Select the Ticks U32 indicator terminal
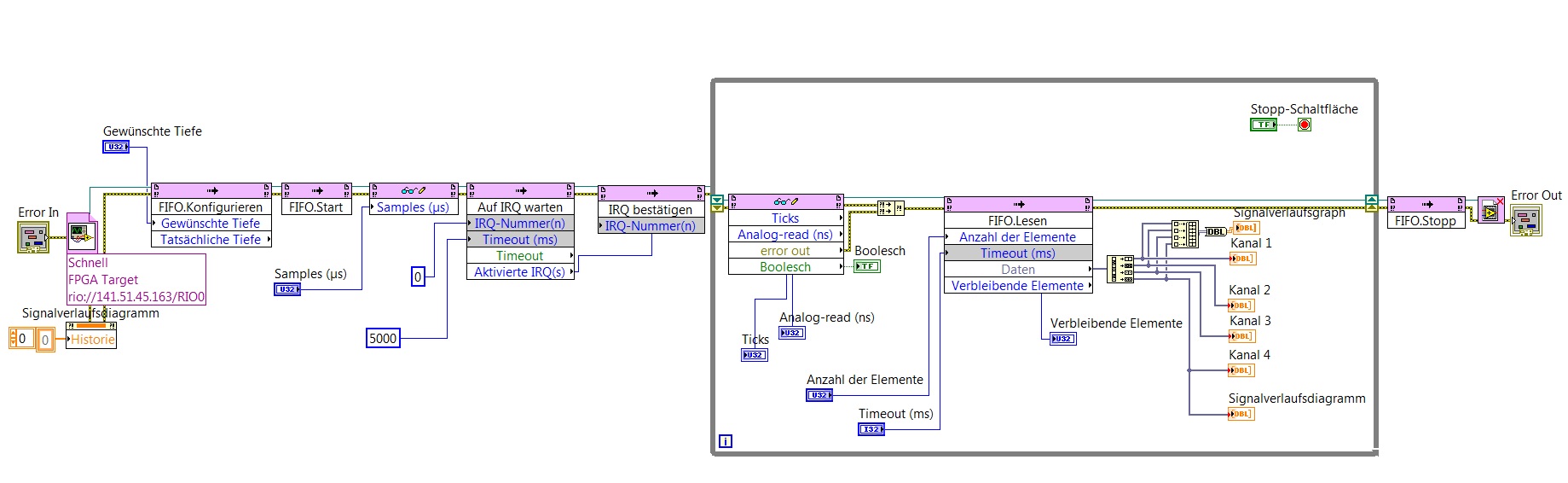Screen dimensions: 1568x483 point(755,355)
